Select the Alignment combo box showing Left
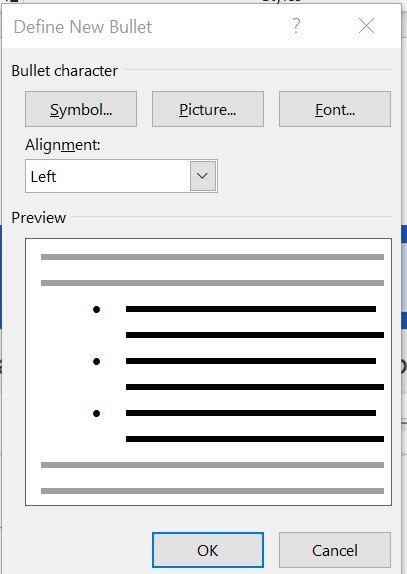This screenshot has height=574, width=407. click(x=122, y=176)
